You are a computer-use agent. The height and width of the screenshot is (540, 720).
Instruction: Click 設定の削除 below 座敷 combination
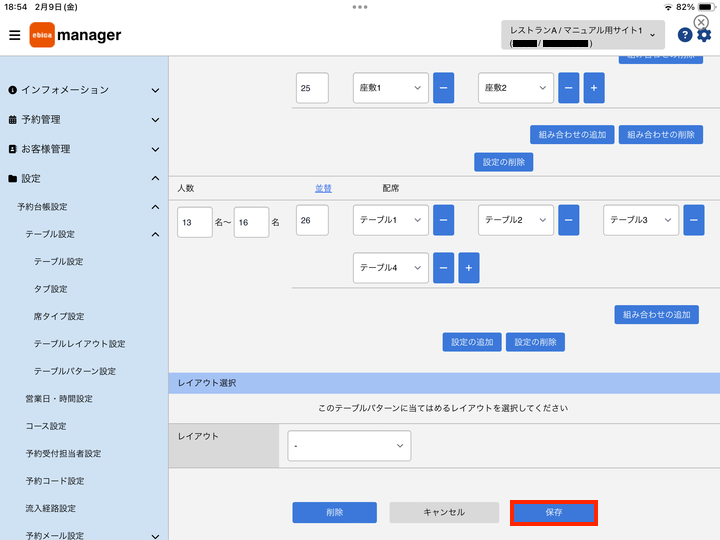504,162
